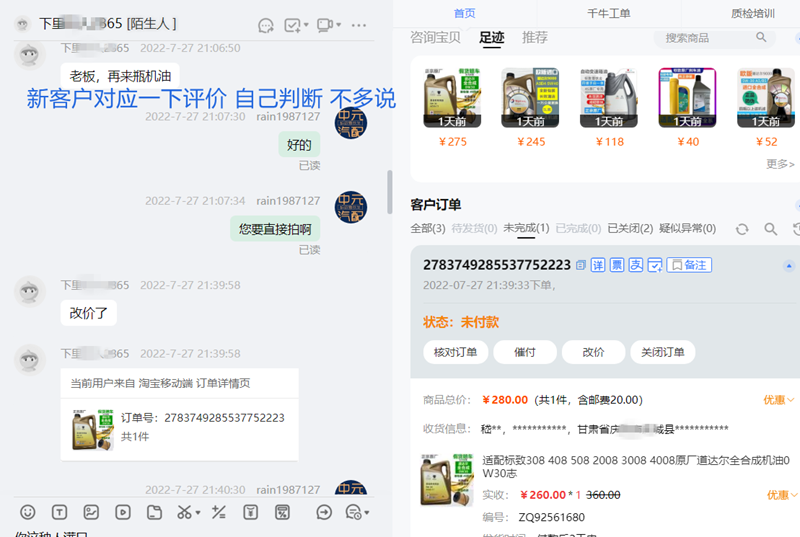The height and width of the screenshot is (537, 800).
Task: Open the emoji picker in chat toolbar
Action: coord(28,512)
